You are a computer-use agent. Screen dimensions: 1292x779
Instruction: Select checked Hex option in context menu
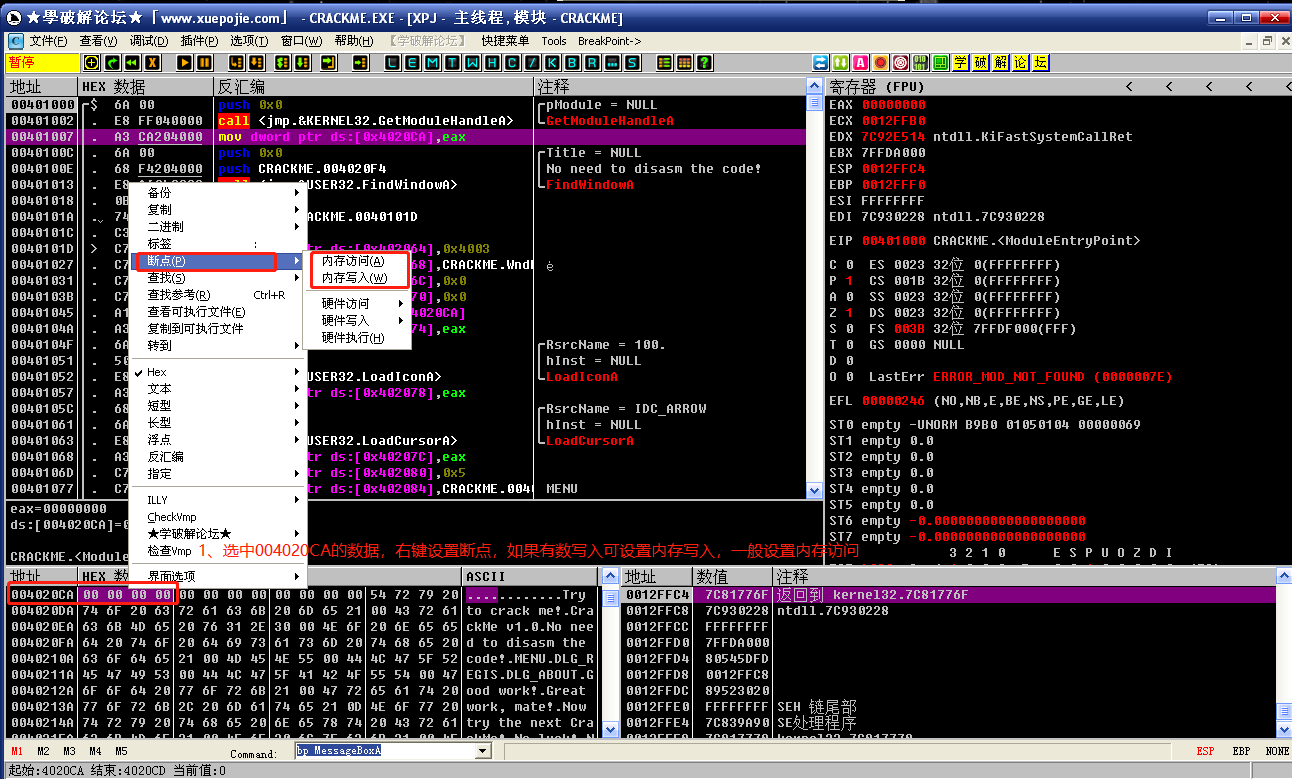click(157, 372)
